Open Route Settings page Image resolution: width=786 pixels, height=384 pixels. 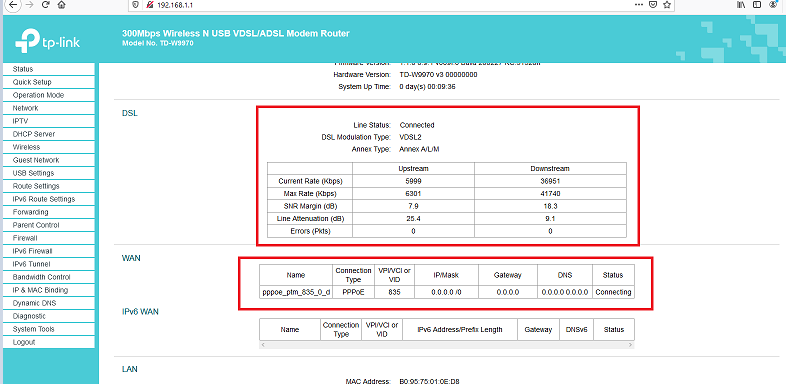[x=49, y=186]
